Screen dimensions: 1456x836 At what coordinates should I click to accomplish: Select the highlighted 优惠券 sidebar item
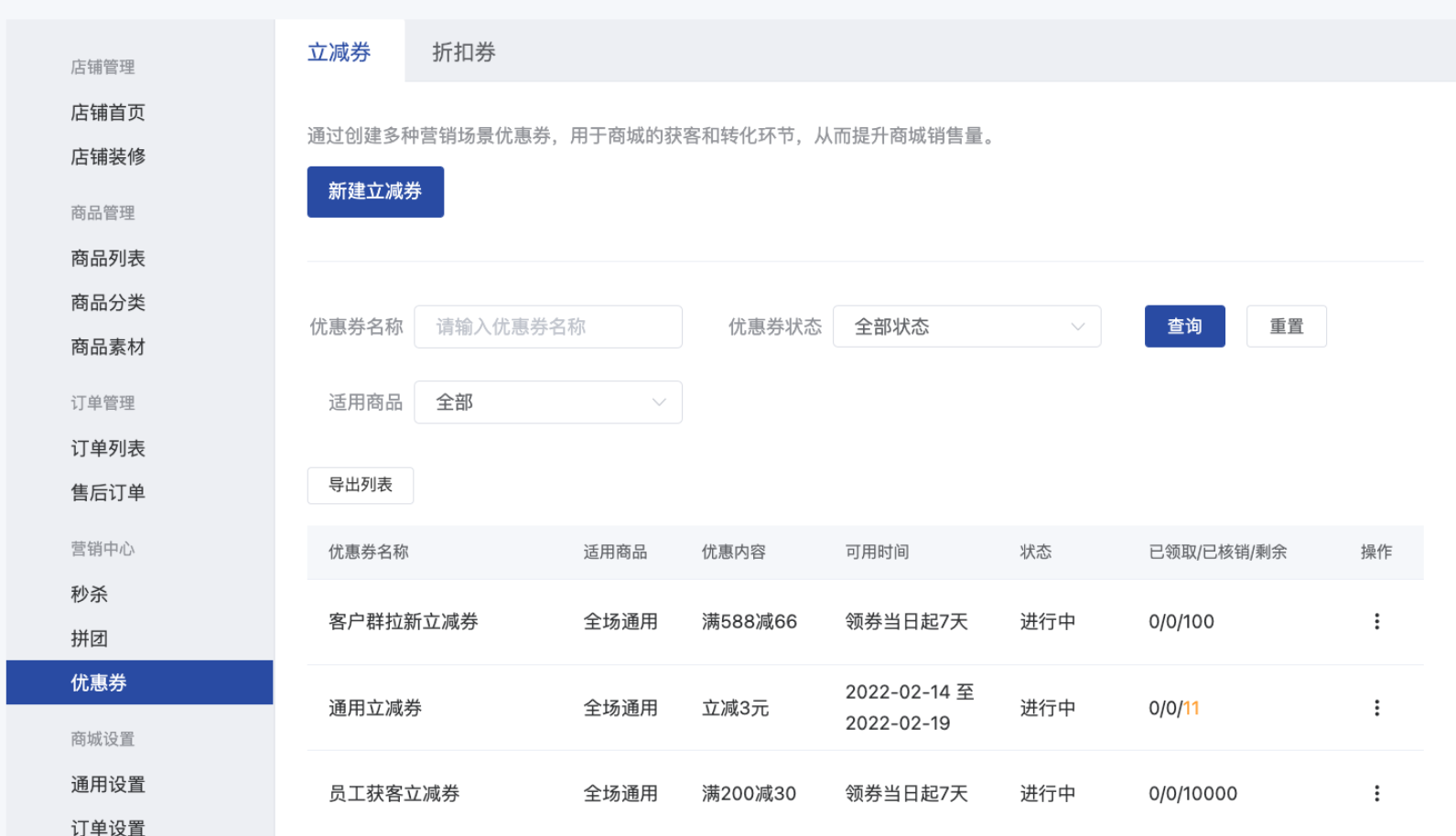pyautogui.click(x=139, y=682)
